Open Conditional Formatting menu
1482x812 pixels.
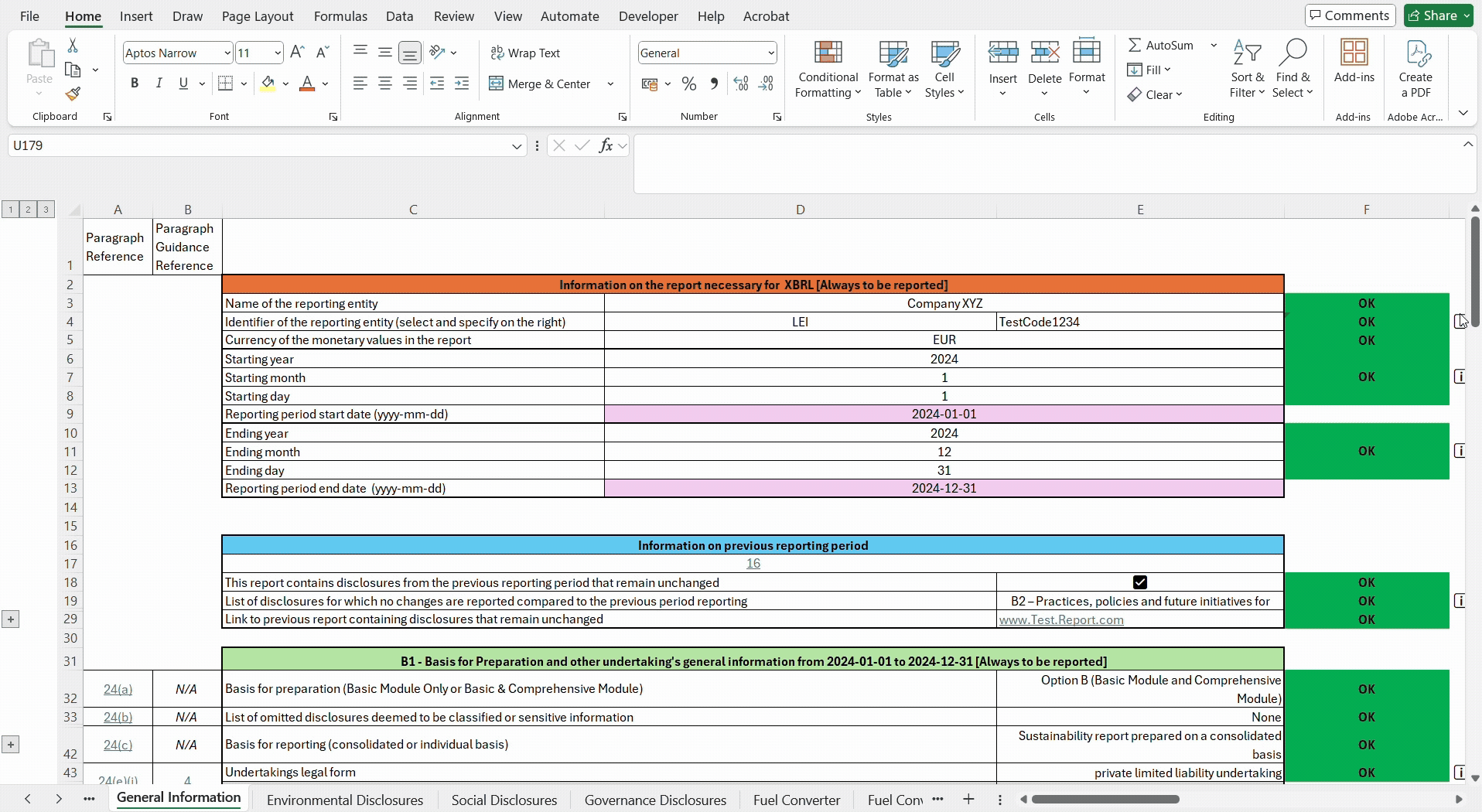point(828,70)
